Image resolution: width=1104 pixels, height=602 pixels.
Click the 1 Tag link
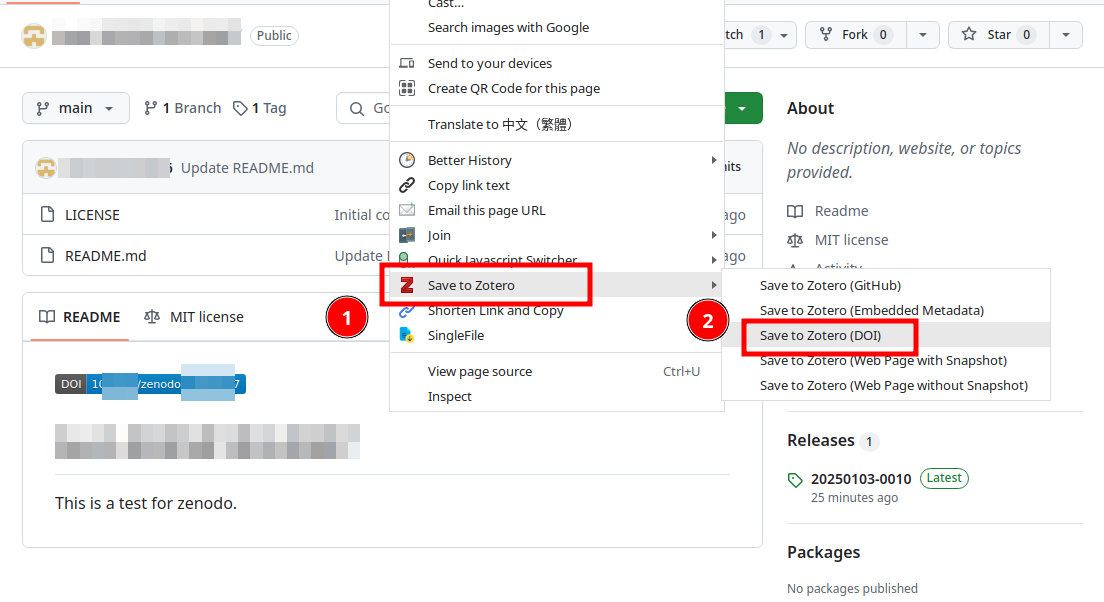(260, 108)
